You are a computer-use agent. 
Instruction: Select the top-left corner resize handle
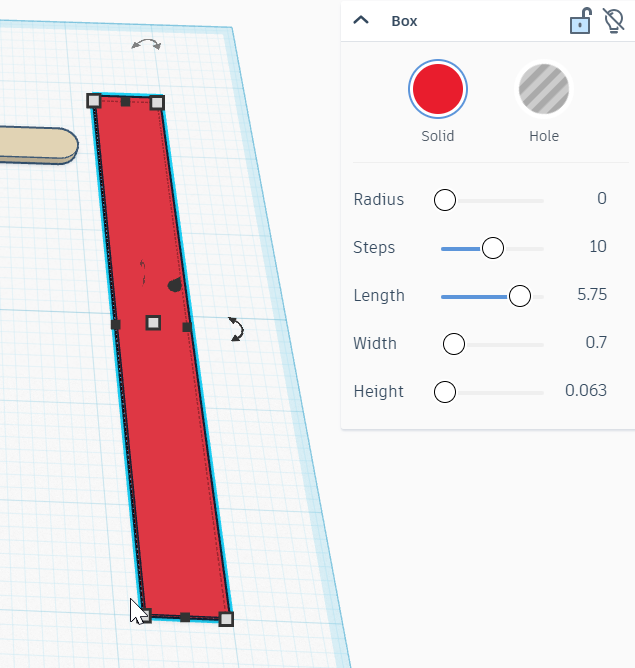pyautogui.click(x=94, y=100)
